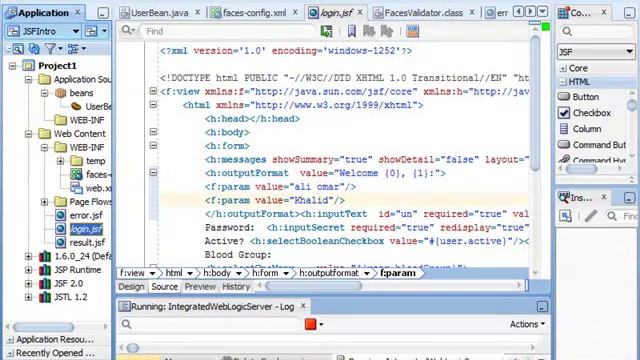640x360 pixels.
Task: Click the search options icon in Find bar
Action: tap(128, 31)
